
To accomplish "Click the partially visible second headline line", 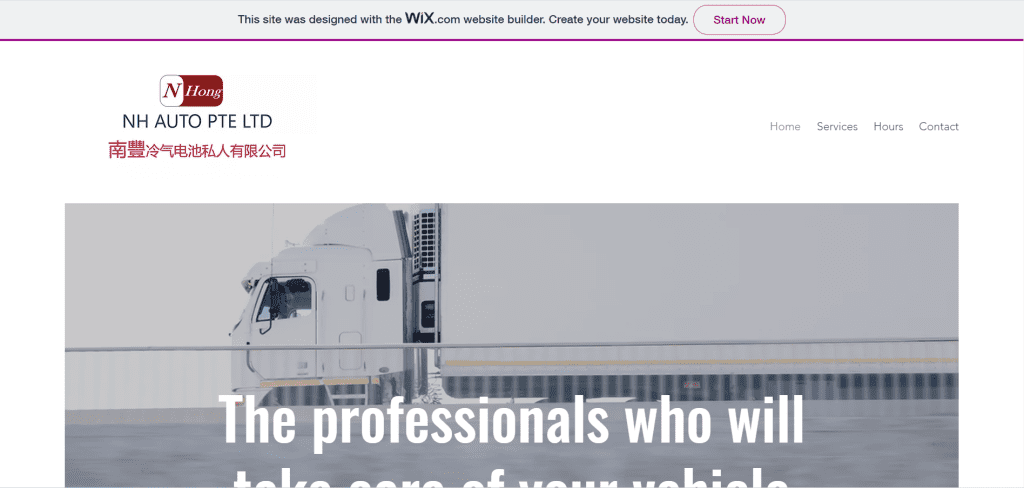I will click(x=511, y=477).
